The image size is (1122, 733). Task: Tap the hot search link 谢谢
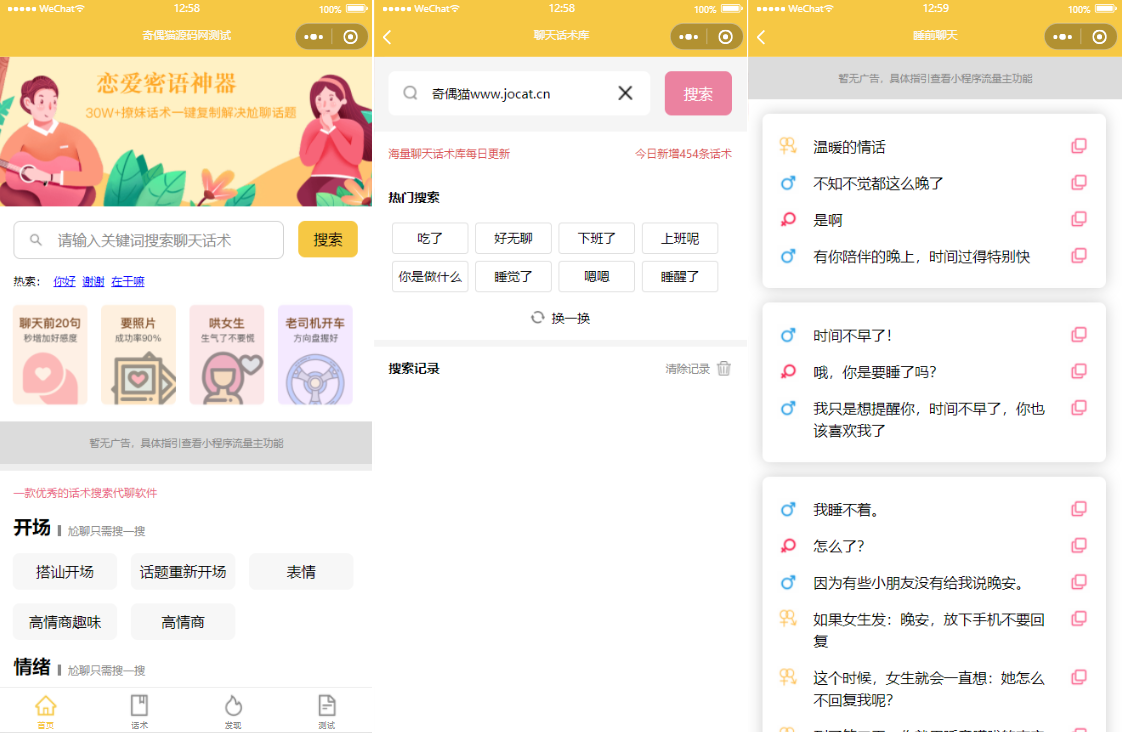pos(93,281)
